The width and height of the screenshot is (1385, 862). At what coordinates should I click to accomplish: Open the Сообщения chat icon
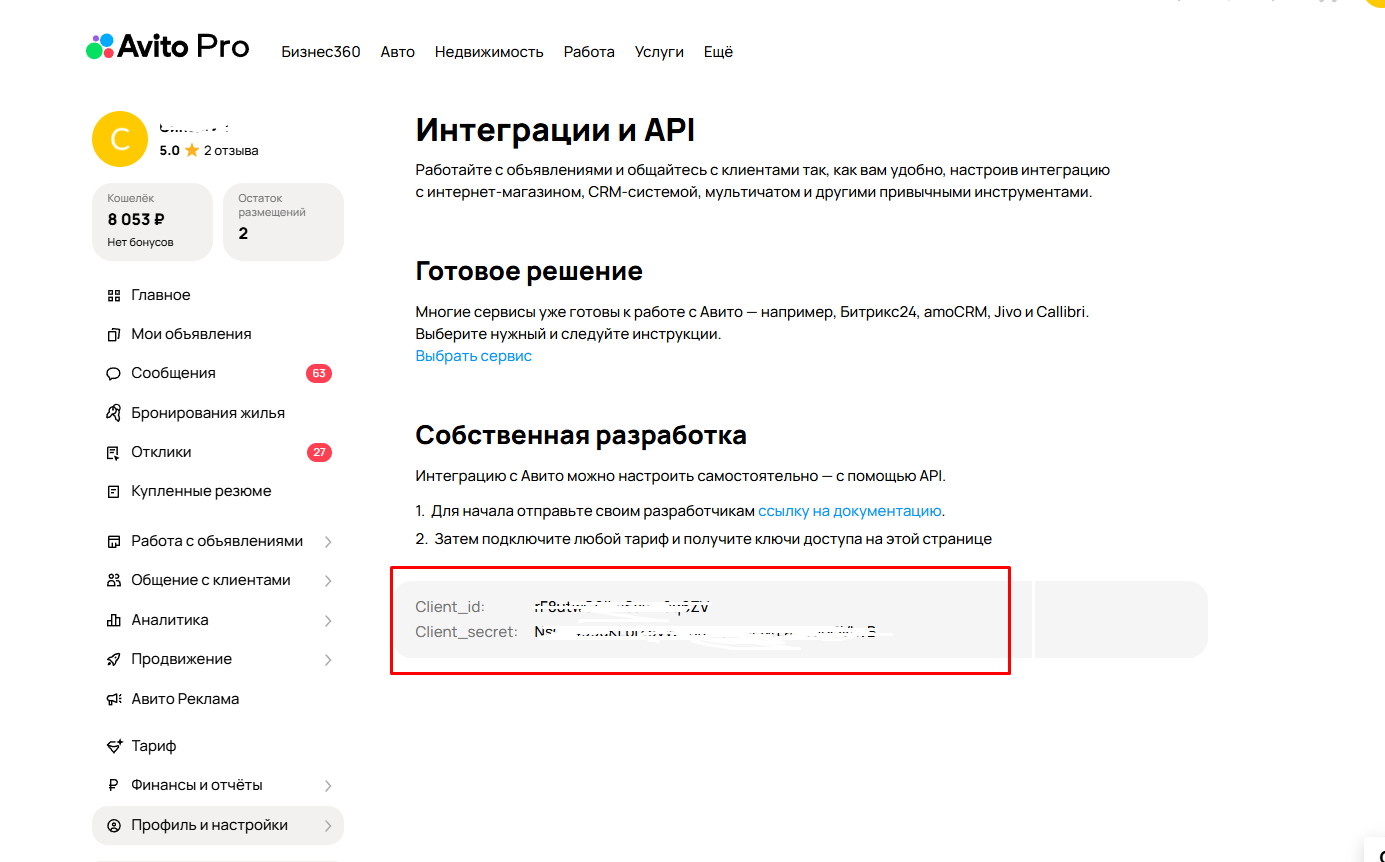[113, 372]
